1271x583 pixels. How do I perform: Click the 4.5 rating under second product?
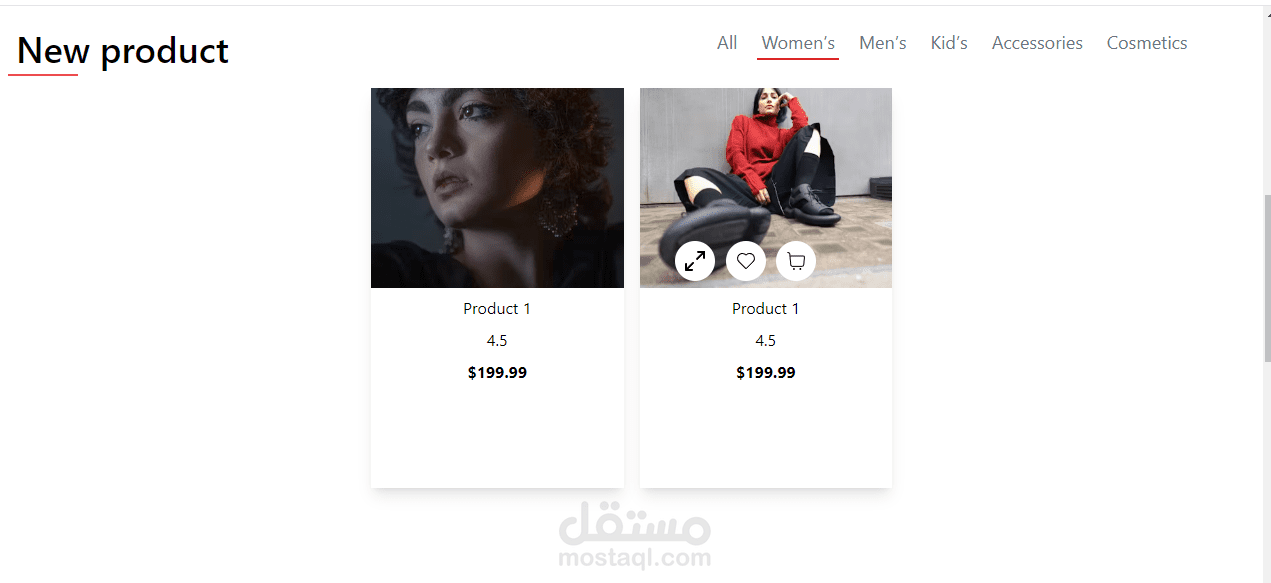pos(766,341)
